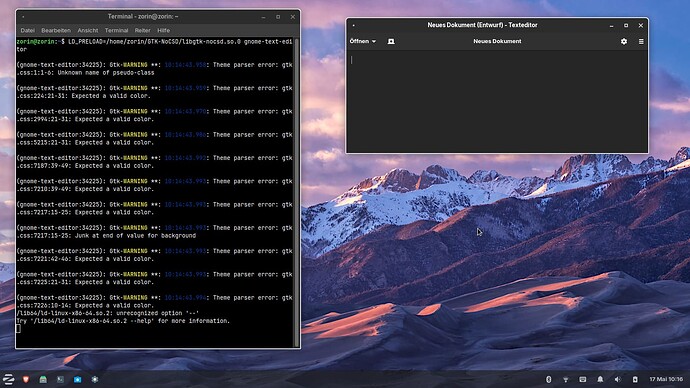
Task: Click the battery indicator in the tray
Action: [635, 379]
